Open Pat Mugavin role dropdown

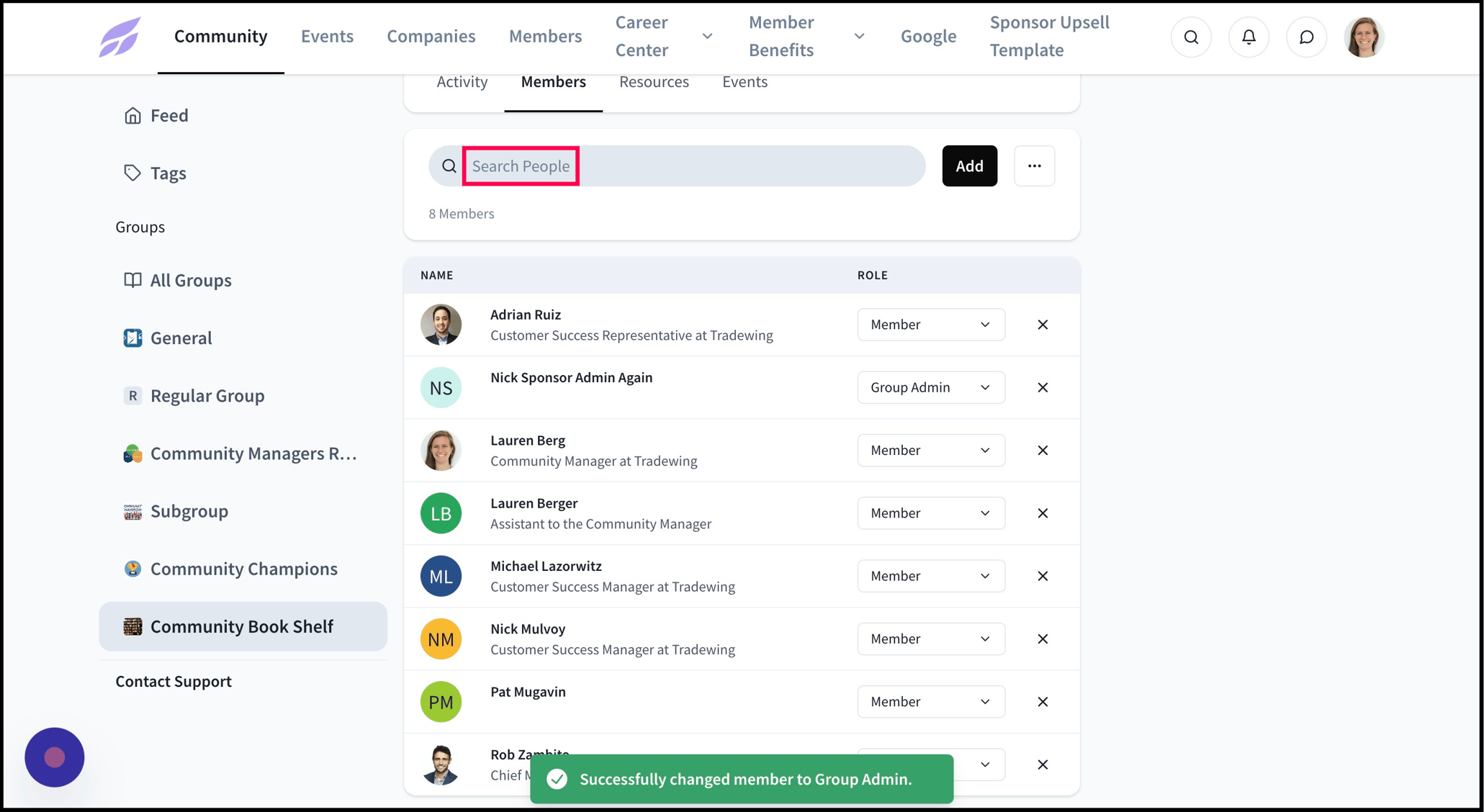click(931, 702)
